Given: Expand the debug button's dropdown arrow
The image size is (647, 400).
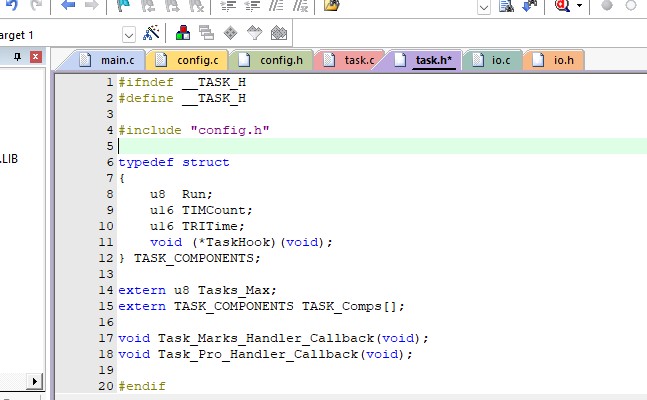Looking at the screenshot, I should tap(579, 6).
